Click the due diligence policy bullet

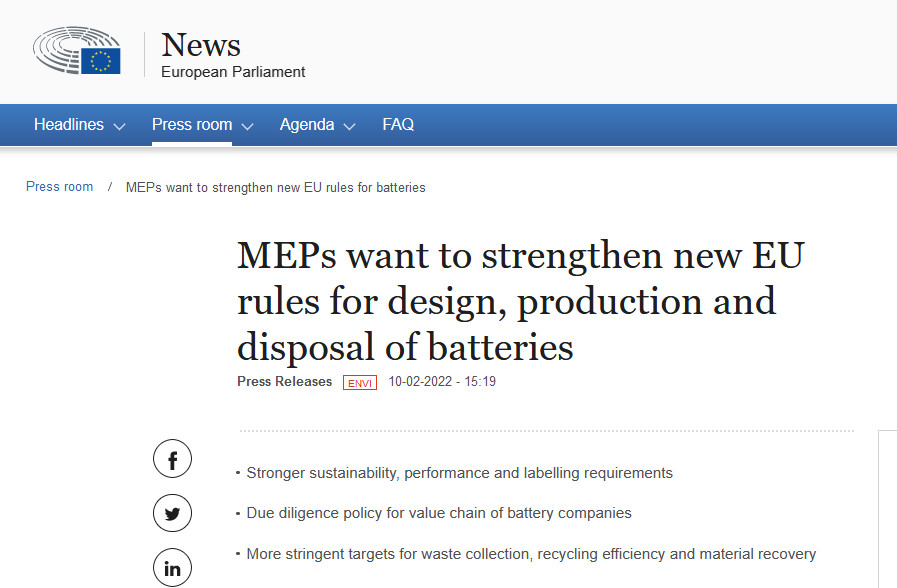[x=439, y=513]
